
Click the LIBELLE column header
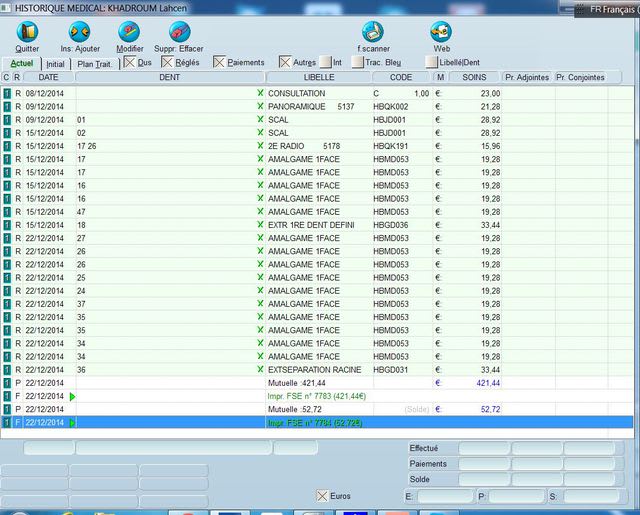tap(319, 77)
